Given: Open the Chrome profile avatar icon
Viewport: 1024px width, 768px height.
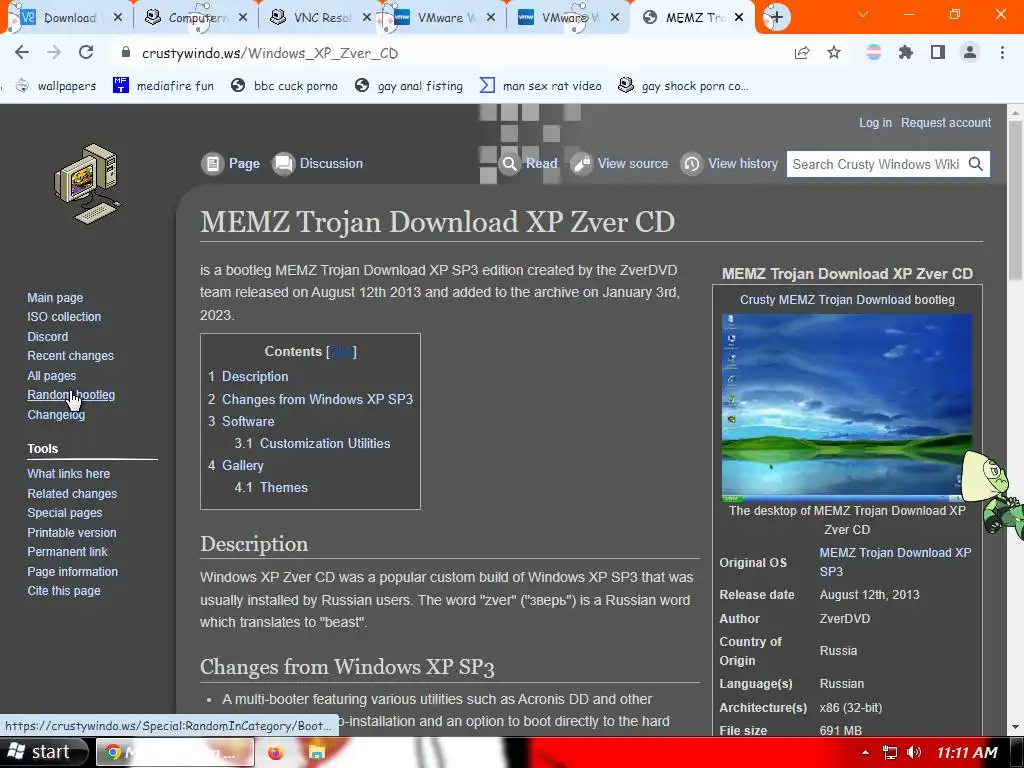Looking at the screenshot, I should pyautogui.click(x=970, y=52).
